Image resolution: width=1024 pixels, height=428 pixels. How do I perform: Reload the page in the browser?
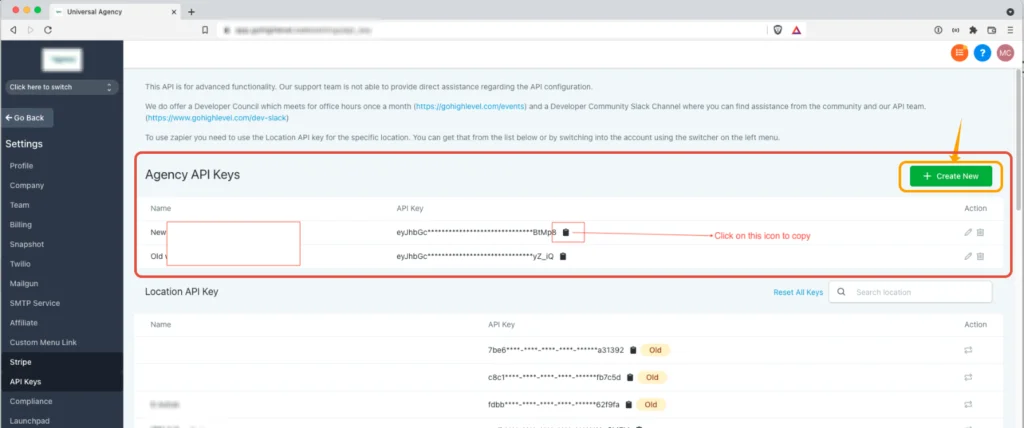coord(48,30)
